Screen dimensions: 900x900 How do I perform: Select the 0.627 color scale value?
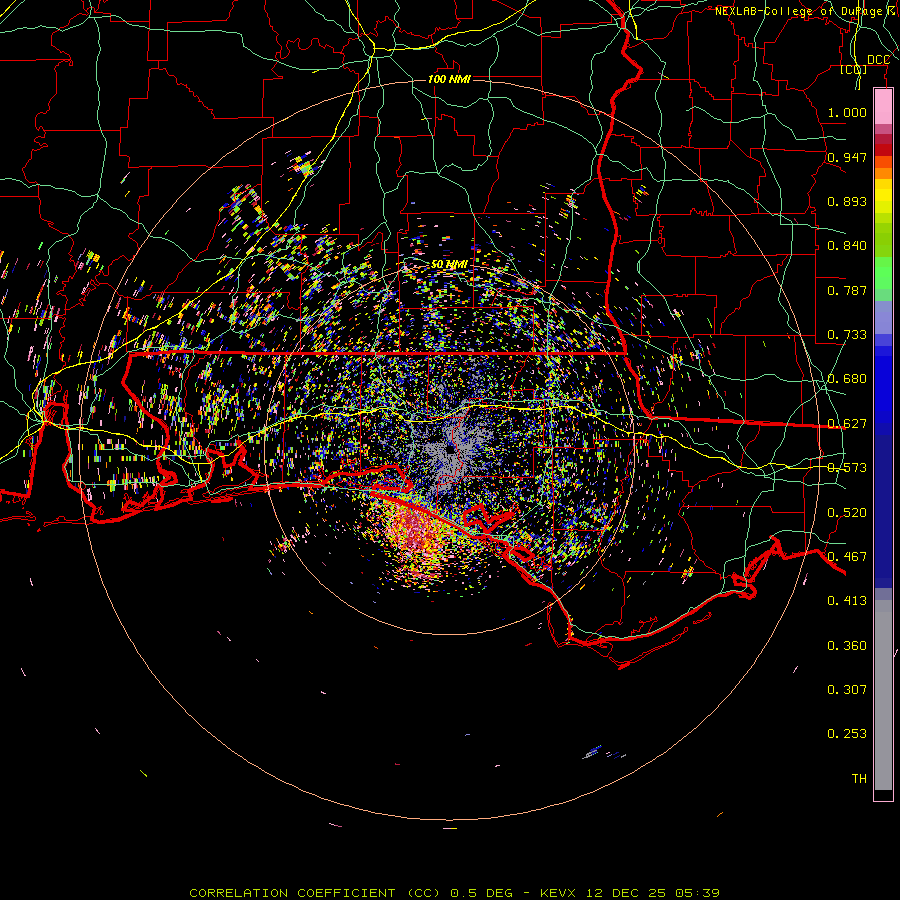847,424
